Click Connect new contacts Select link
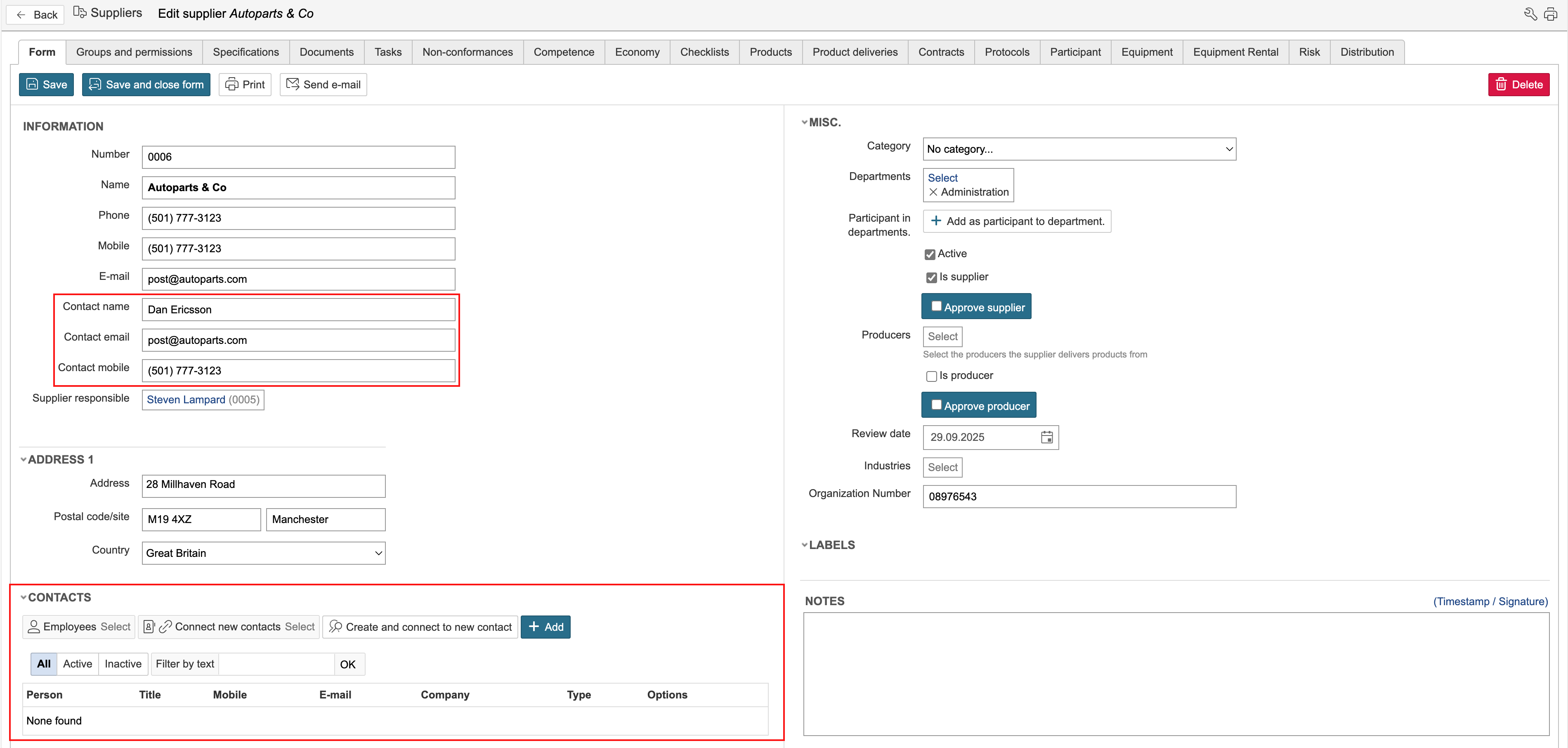 tap(300, 627)
